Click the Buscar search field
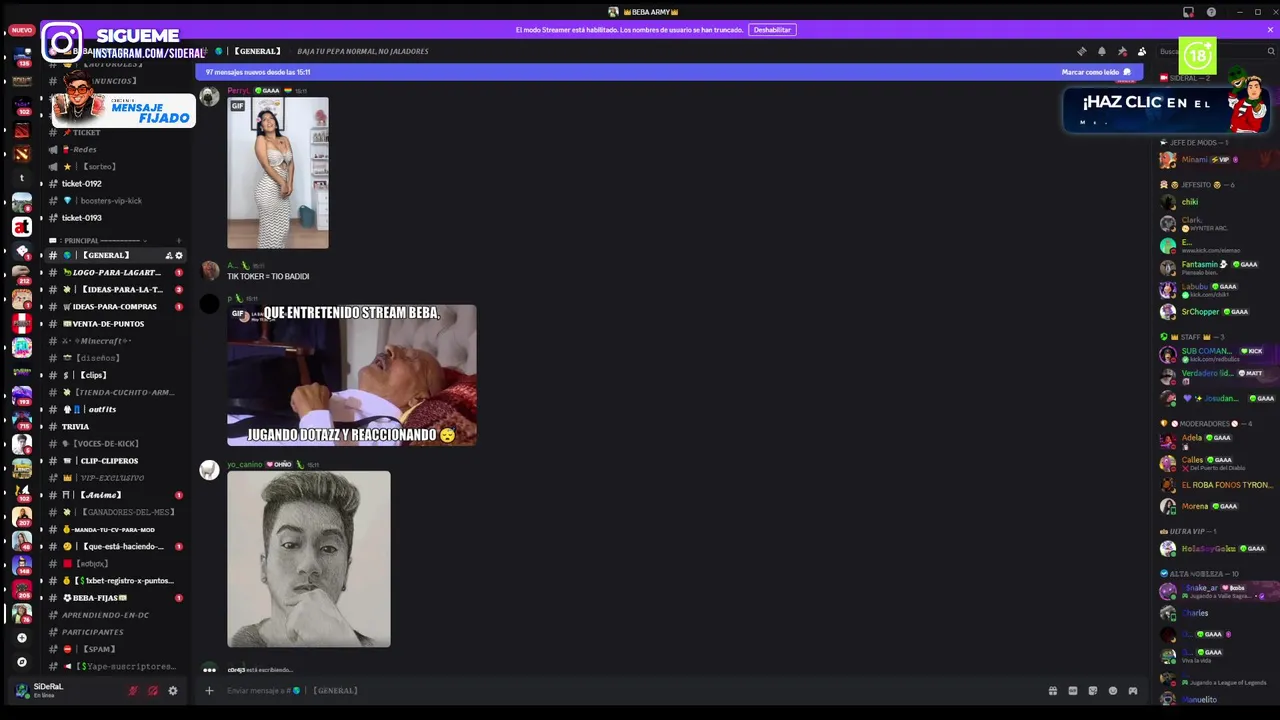Screen dimensions: 1280x720 click(1215, 51)
